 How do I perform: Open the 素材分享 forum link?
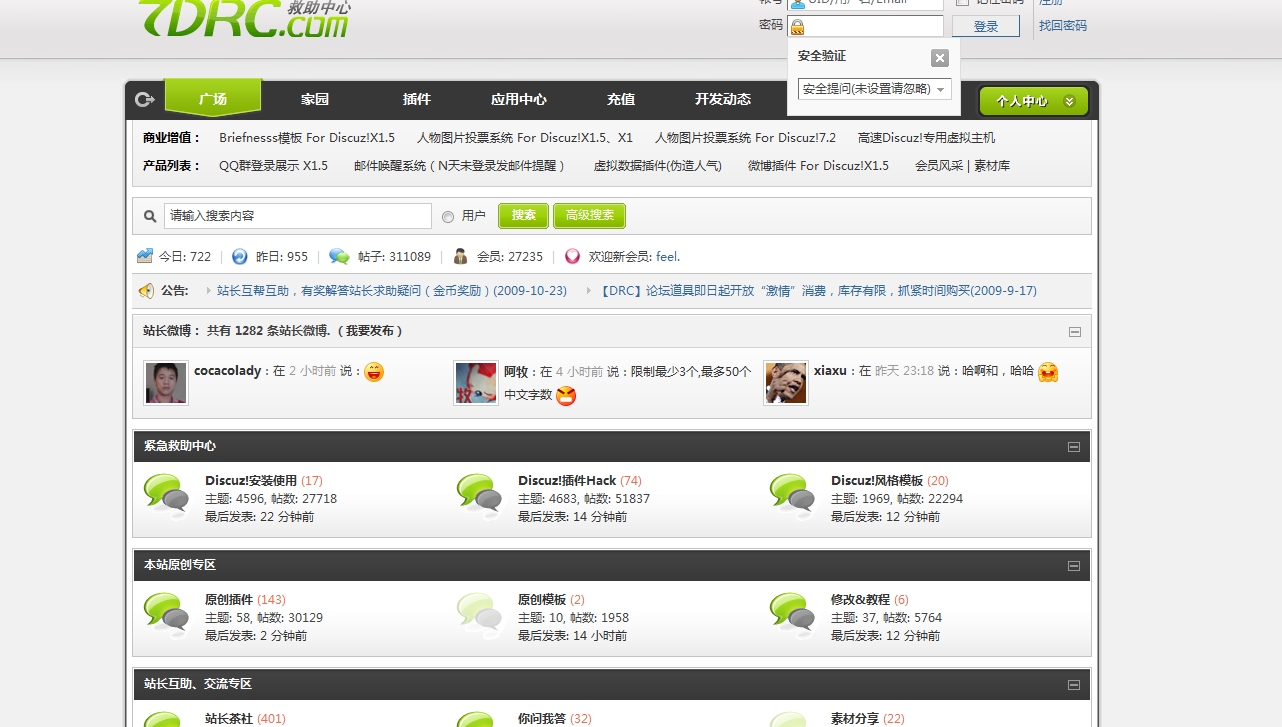(x=855, y=719)
